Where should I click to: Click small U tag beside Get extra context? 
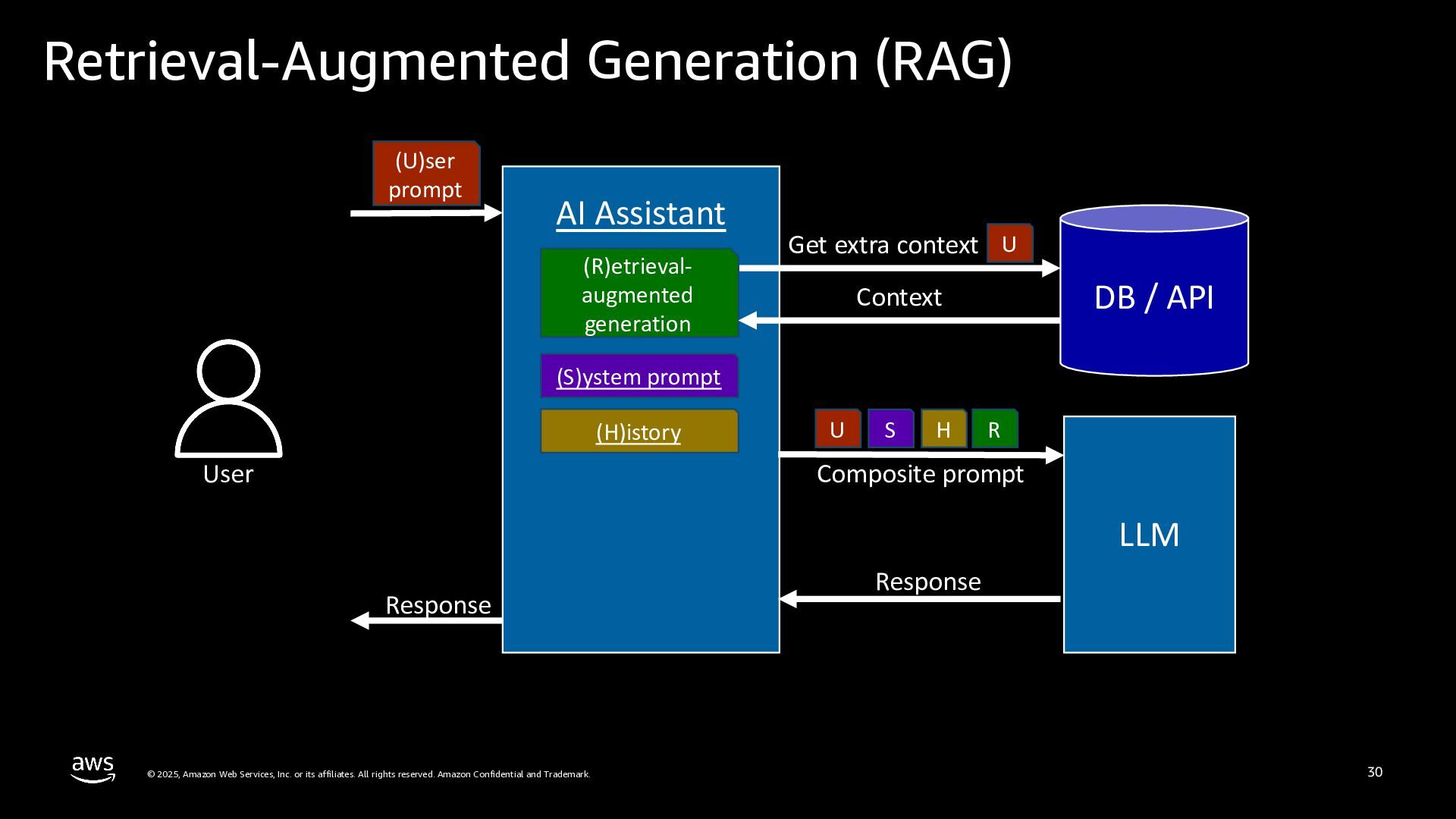click(x=1009, y=243)
